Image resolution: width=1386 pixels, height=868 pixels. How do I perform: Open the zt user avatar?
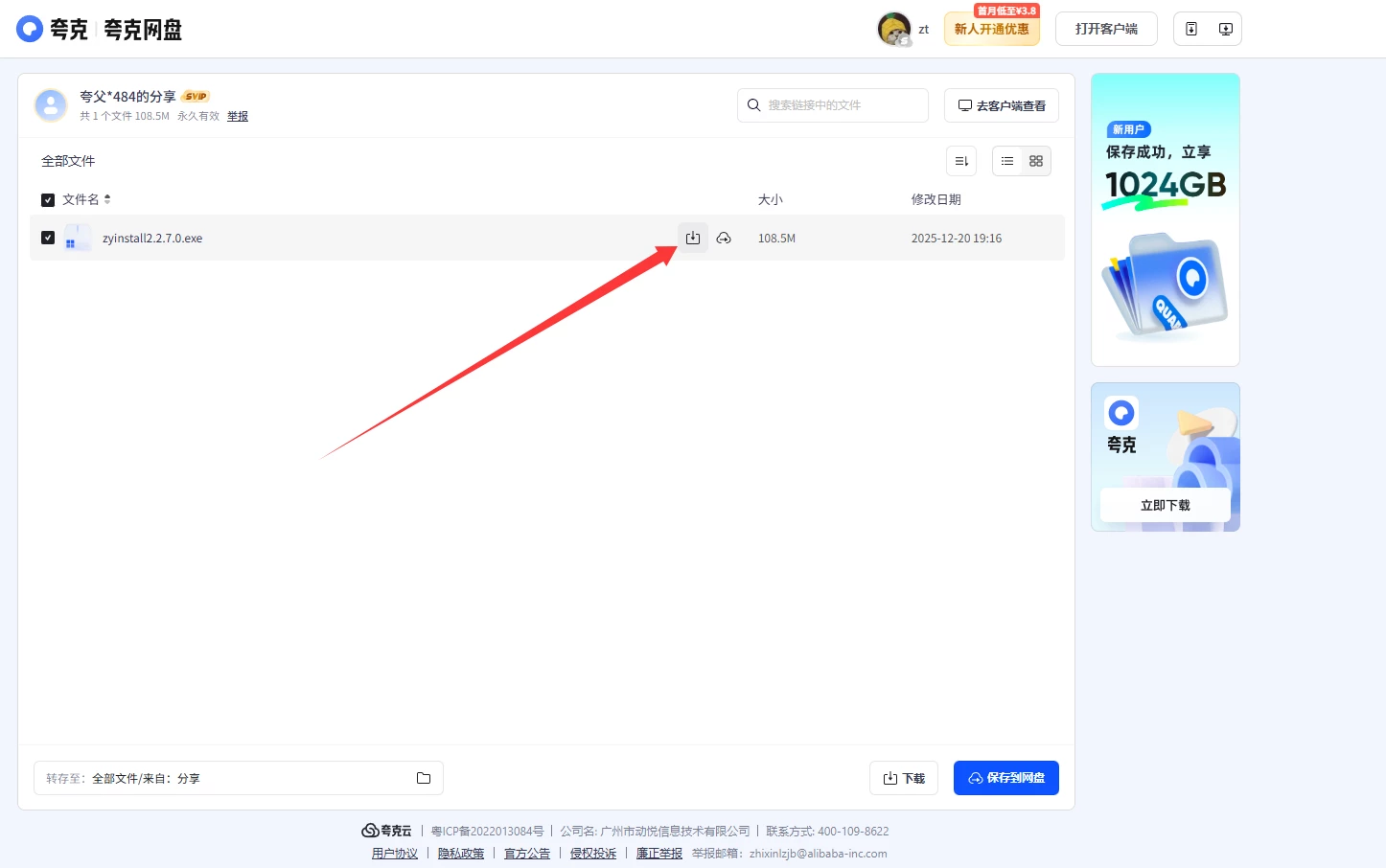[x=894, y=29]
